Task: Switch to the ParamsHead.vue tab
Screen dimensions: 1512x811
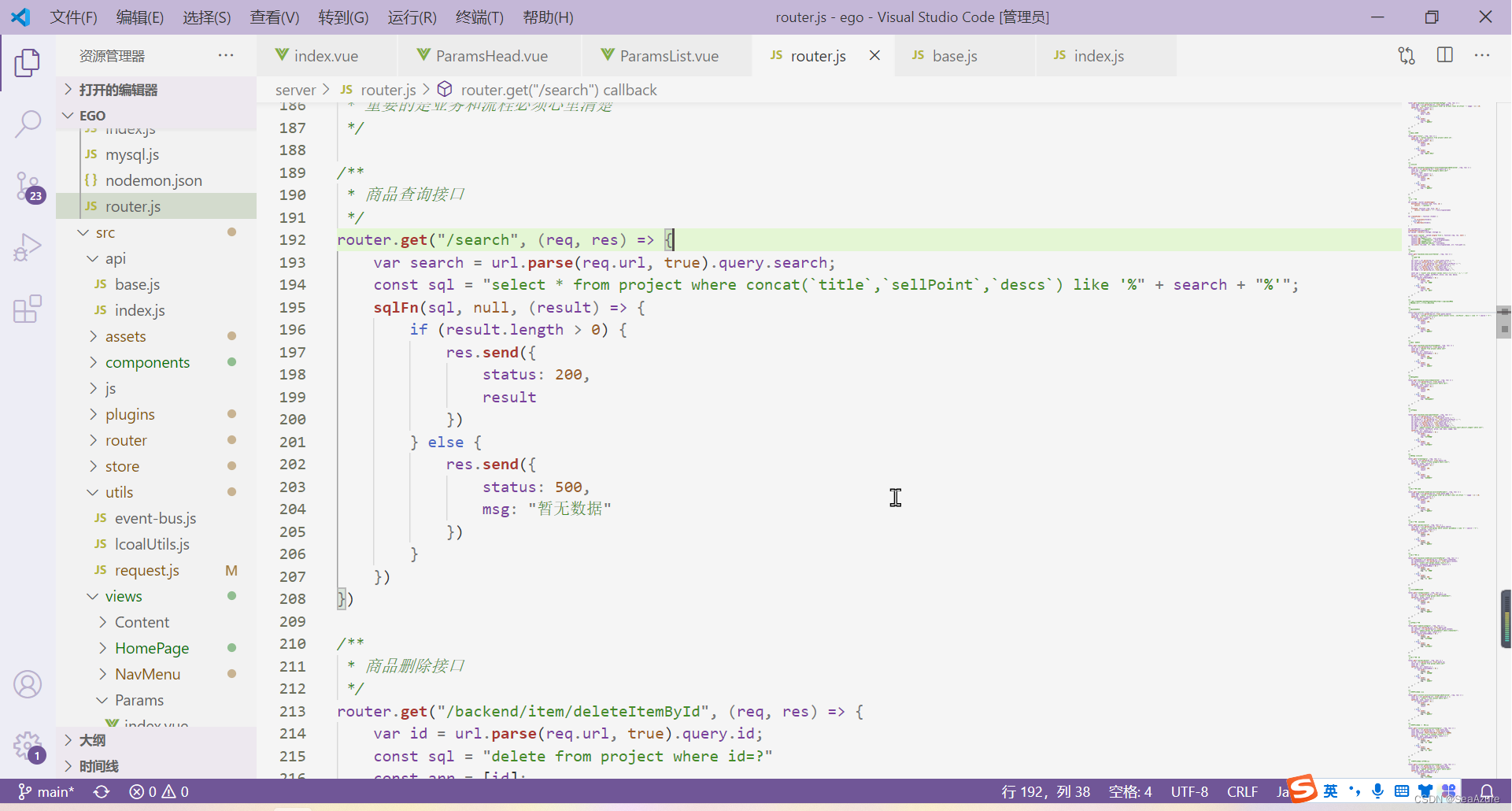Action: 490,56
